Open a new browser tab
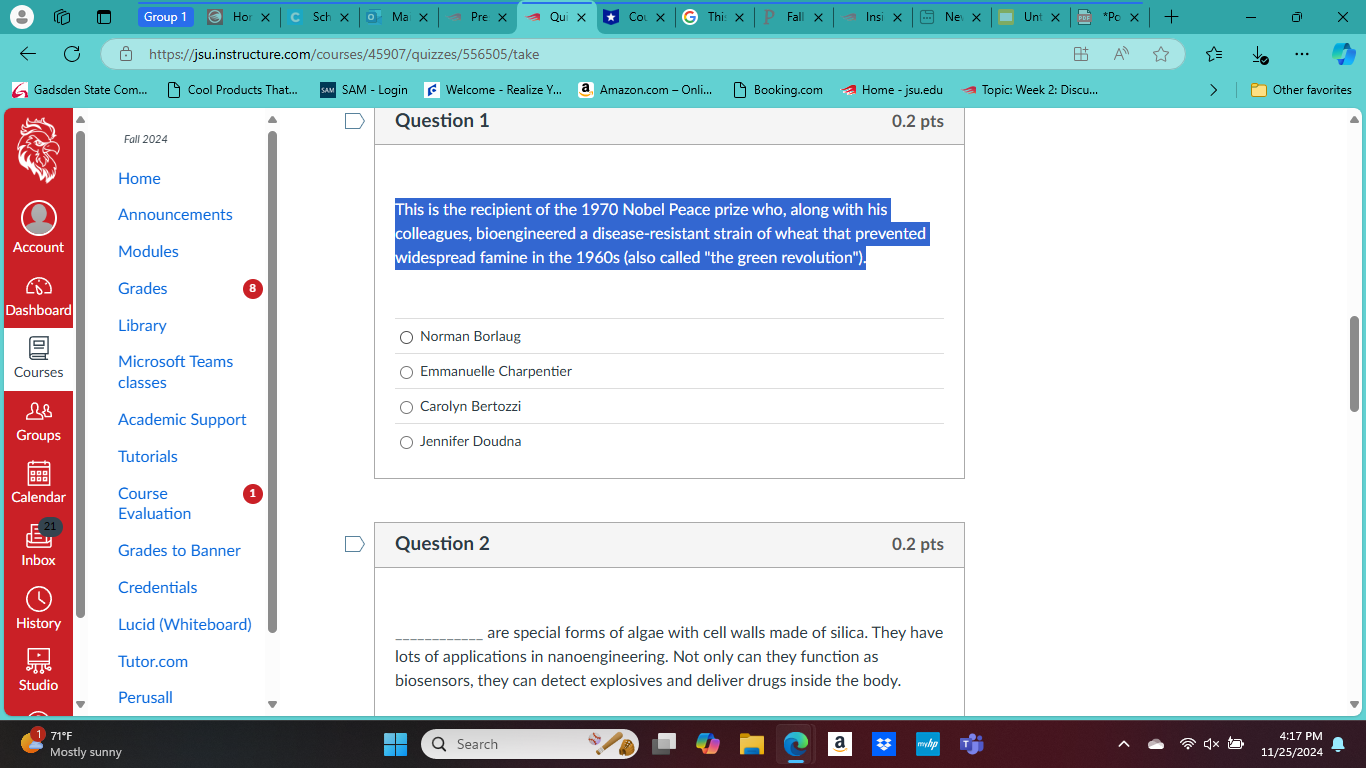The image size is (1366, 768). (x=1171, y=17)
